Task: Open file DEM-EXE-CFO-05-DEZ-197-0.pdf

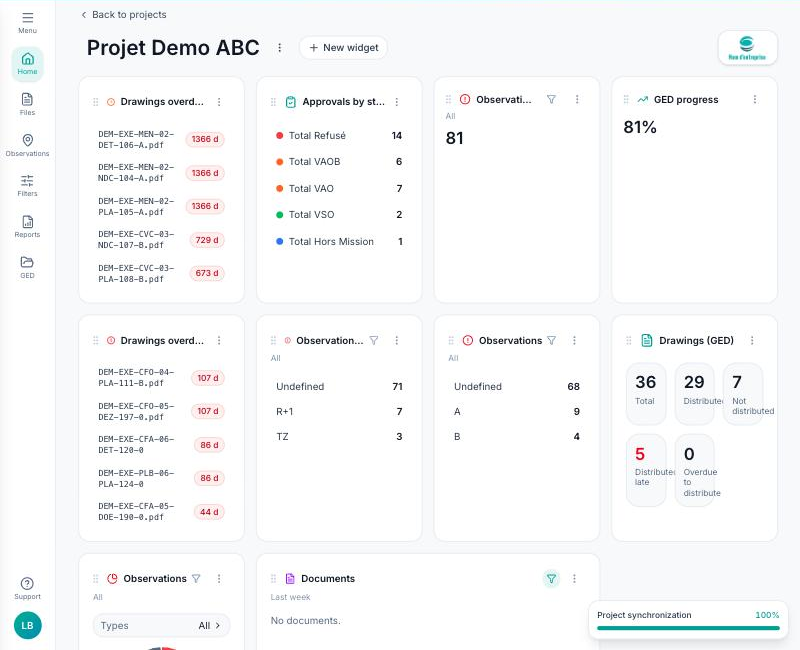Action: (x=136, y=411)
